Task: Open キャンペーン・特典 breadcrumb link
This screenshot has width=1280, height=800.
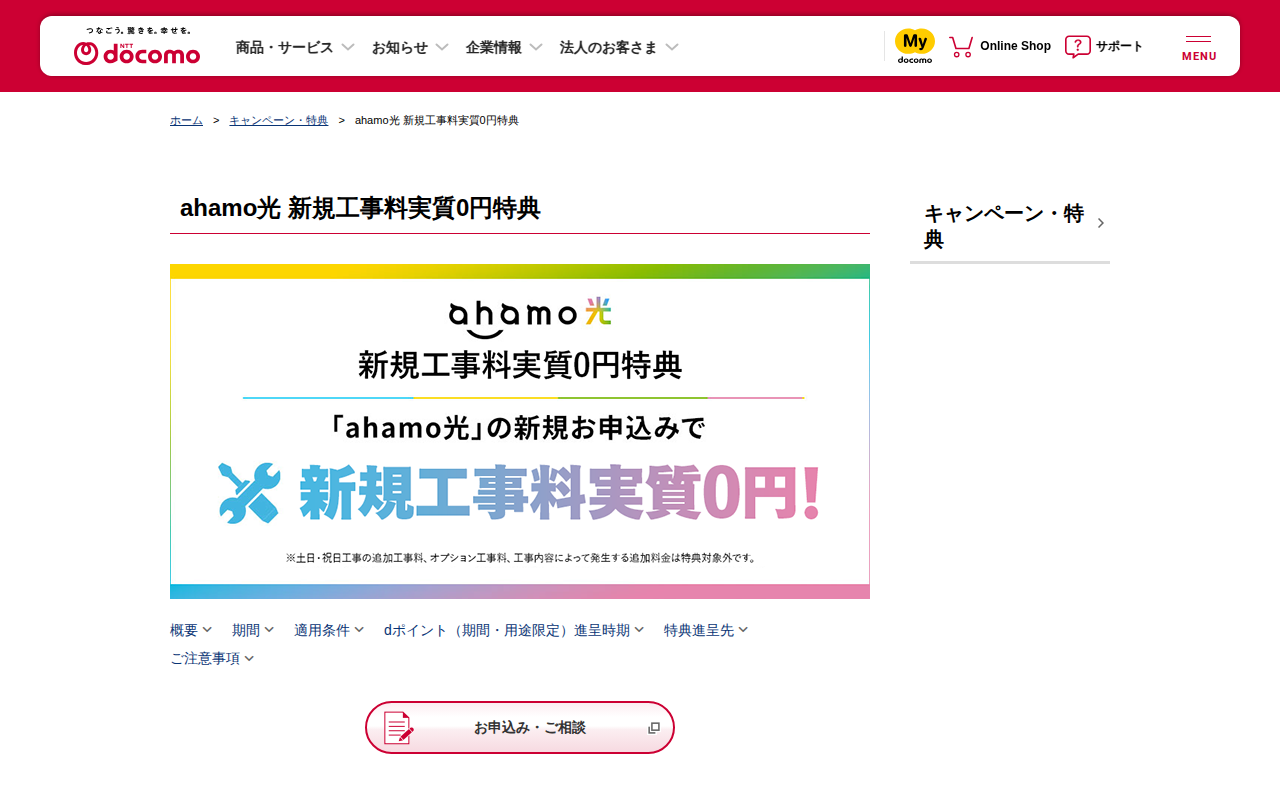Action: tap(279, 120)
